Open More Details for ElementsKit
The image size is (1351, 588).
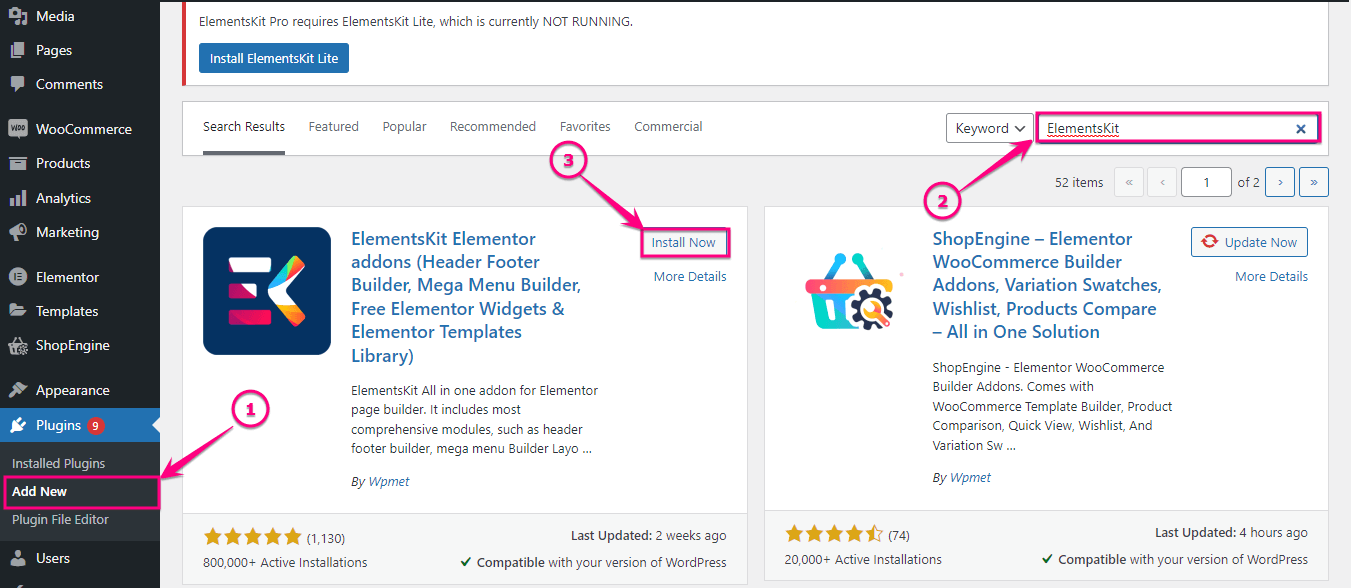click(x=690, y=276)
